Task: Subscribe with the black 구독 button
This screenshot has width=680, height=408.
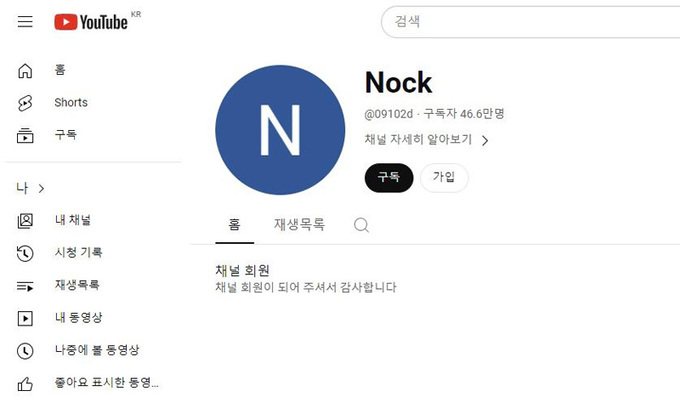Action: [389, 177]
